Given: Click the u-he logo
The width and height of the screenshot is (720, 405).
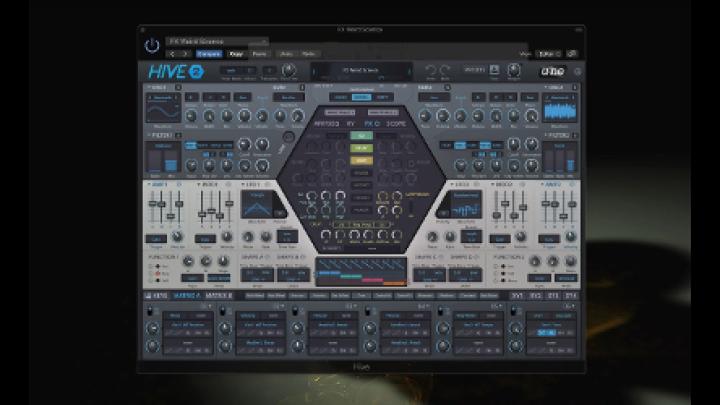Looking at the screenshot, I should pos(552,71).
